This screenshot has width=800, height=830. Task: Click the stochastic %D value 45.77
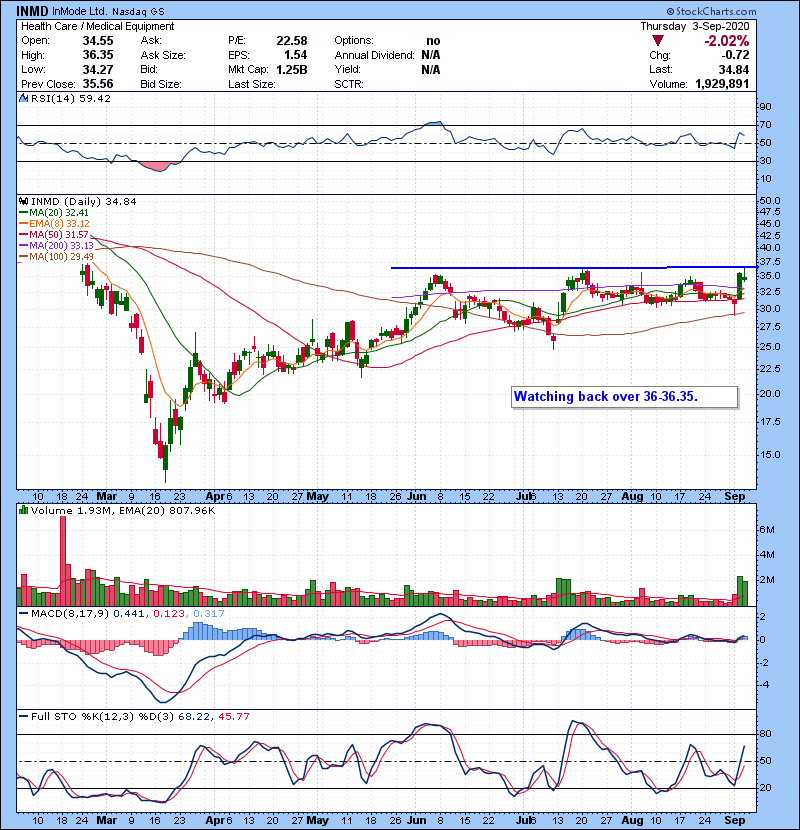pyautogui.click(x=234, y=716)
